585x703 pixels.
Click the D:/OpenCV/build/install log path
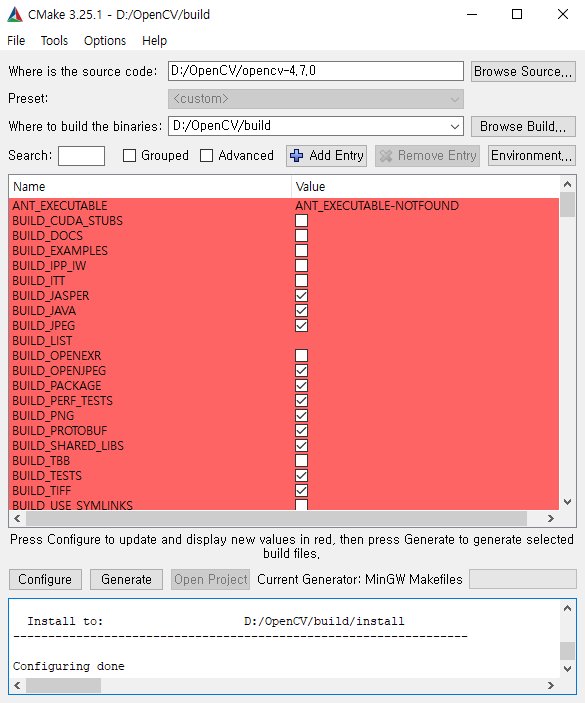[x=324, y=621]
